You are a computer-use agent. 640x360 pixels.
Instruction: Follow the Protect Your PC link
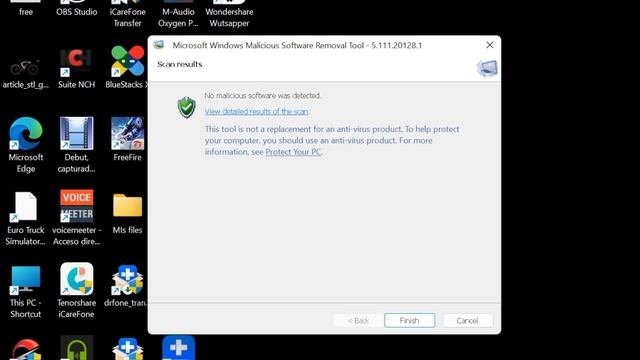293,152
